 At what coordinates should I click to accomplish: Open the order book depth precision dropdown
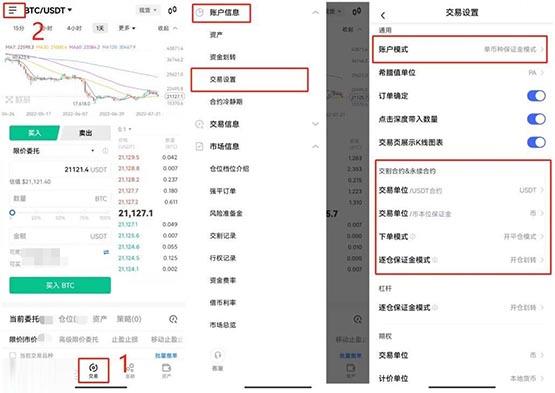(x=124, y=129)
